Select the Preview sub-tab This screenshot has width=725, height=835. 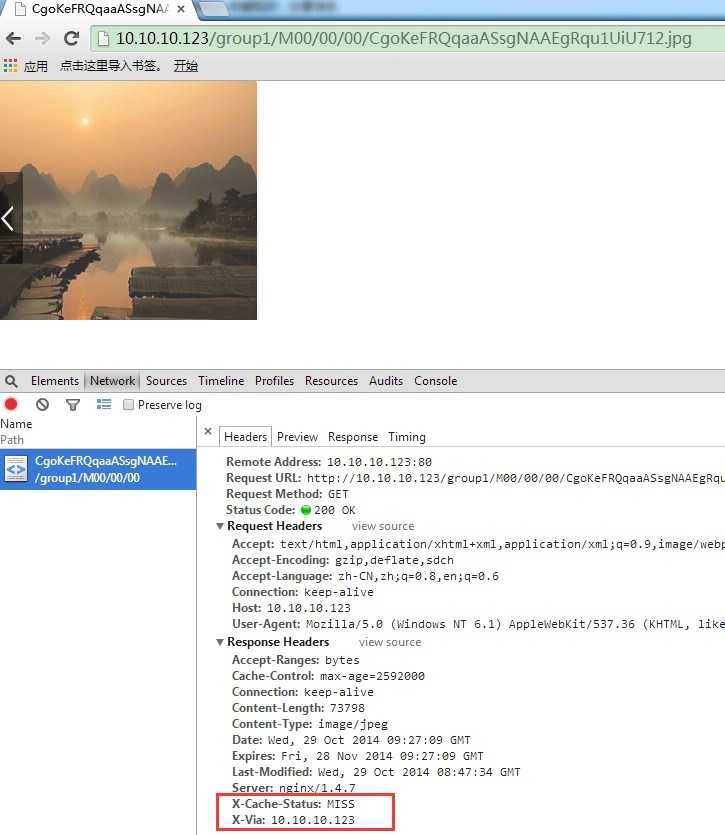[297, 437]
